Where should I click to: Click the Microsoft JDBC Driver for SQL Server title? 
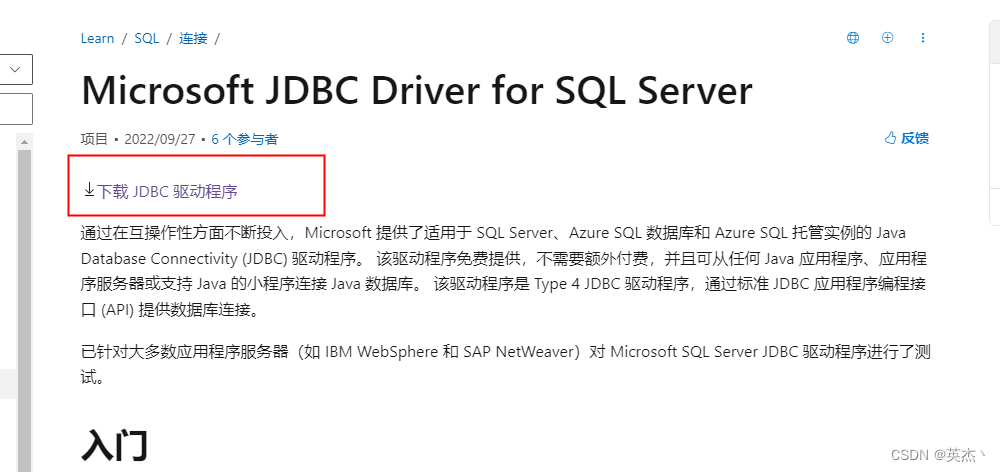click(417, 91)
